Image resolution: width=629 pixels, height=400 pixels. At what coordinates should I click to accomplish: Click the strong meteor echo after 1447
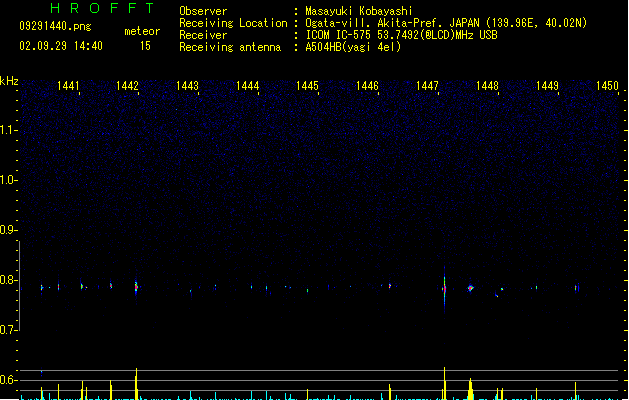tap(444, 289)
